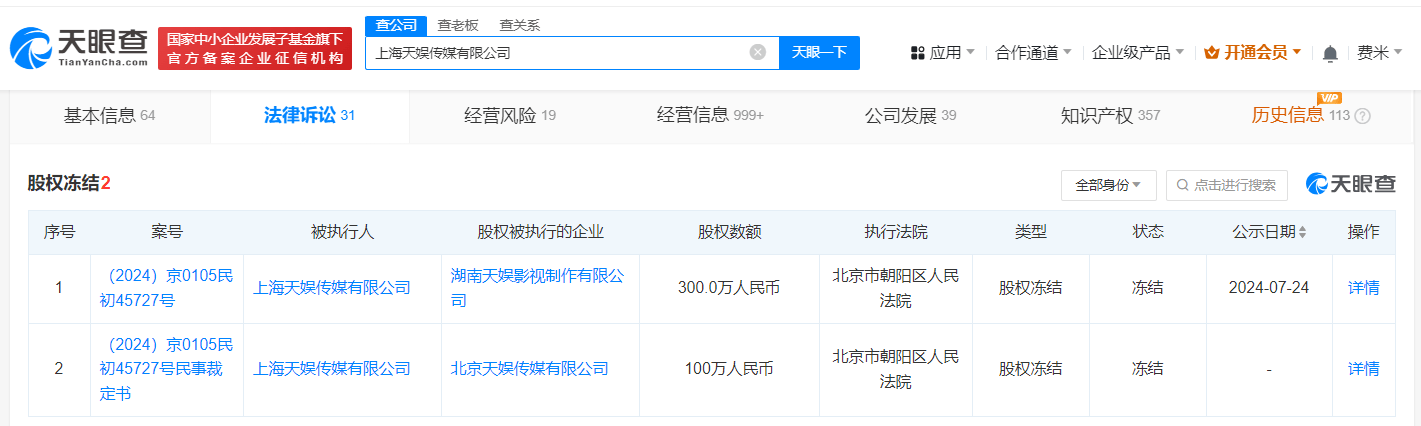View 详情 for the 北京天娱传媒 row
Viewport: 1421px width, 426px height.
coord(1363,369)
